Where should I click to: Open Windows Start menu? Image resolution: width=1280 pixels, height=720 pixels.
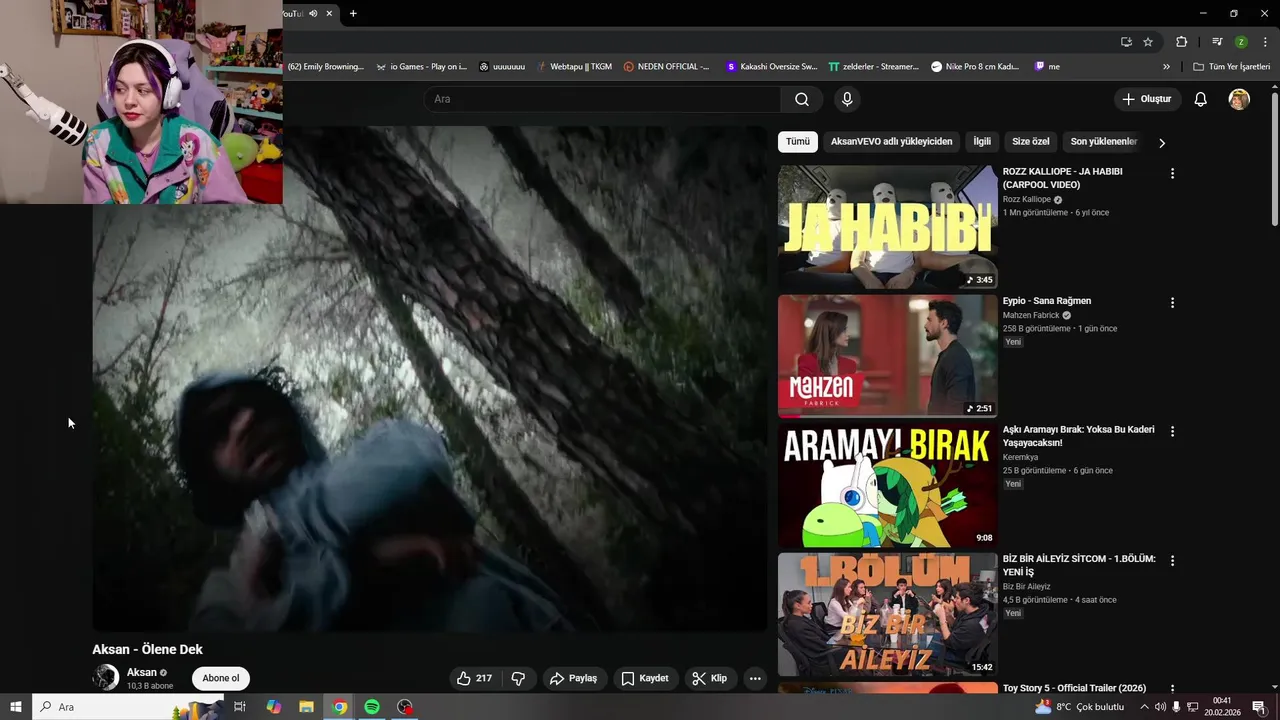click(x=16, y=707)
